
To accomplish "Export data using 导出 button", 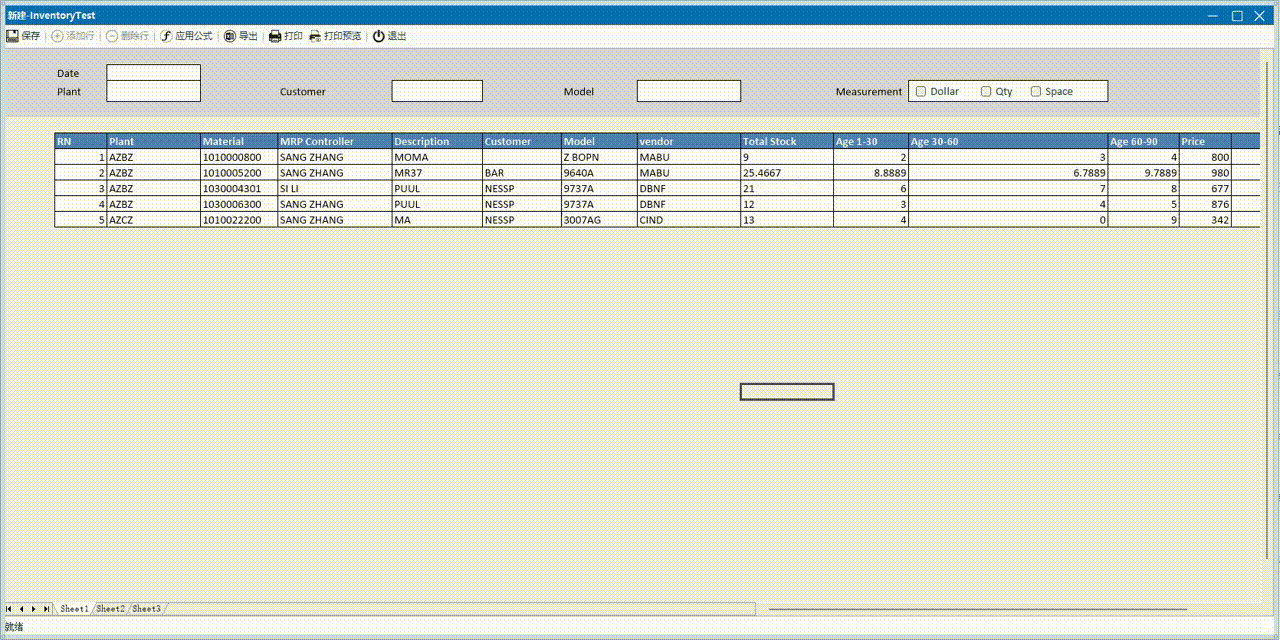I will (240, 36).
